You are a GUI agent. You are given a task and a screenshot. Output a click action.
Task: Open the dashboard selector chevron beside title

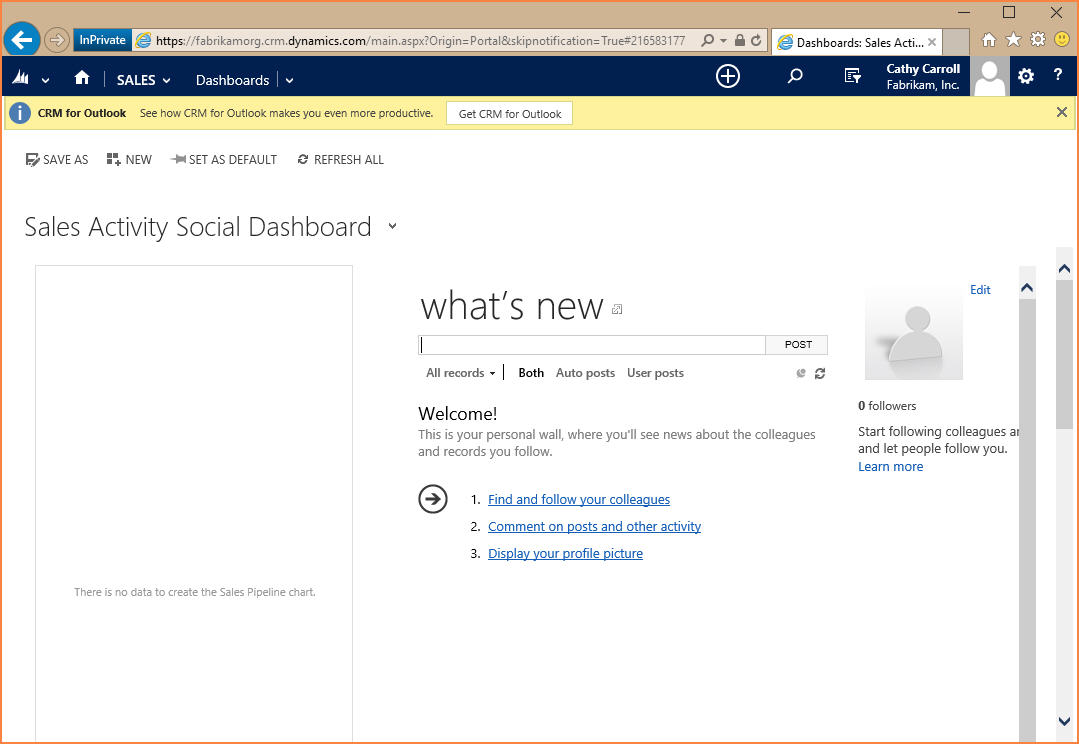click(392, 226)
